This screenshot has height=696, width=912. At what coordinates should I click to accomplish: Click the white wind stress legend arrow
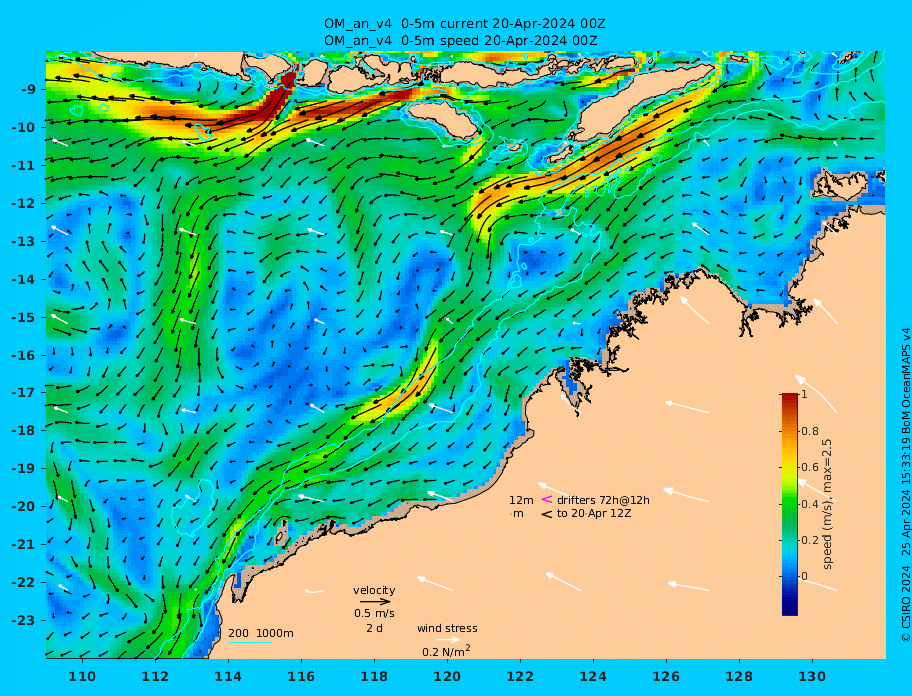pyautogui.click(x=448, y=640)
